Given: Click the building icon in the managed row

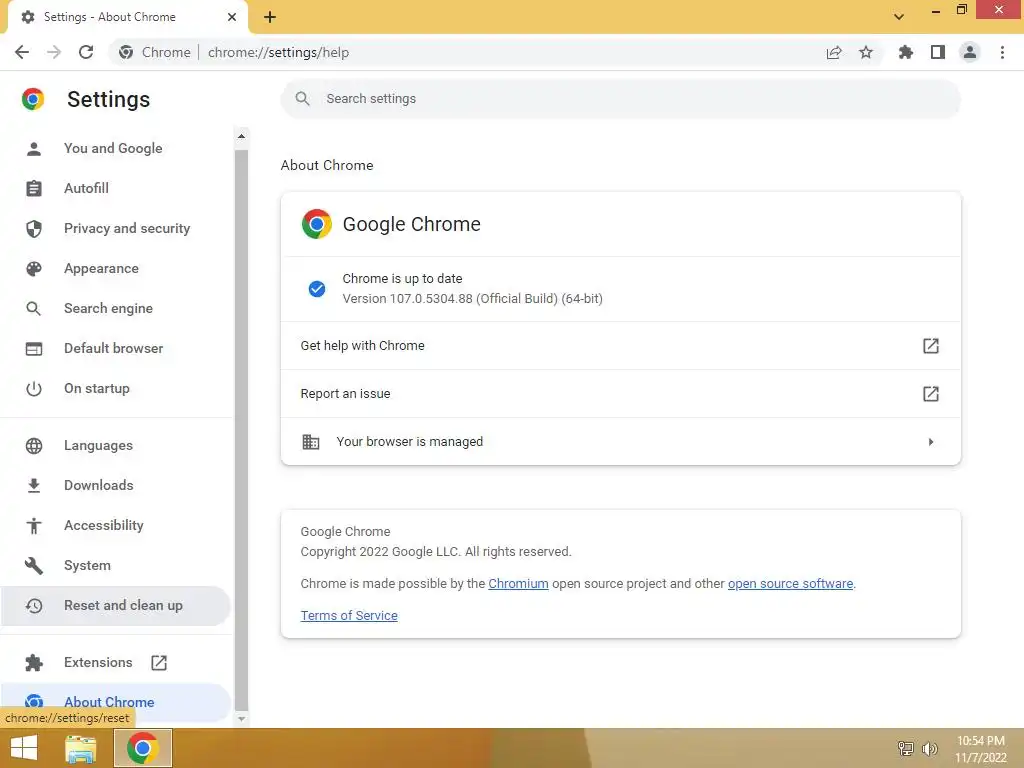Looking at the screenshot, I should point(311,442).
